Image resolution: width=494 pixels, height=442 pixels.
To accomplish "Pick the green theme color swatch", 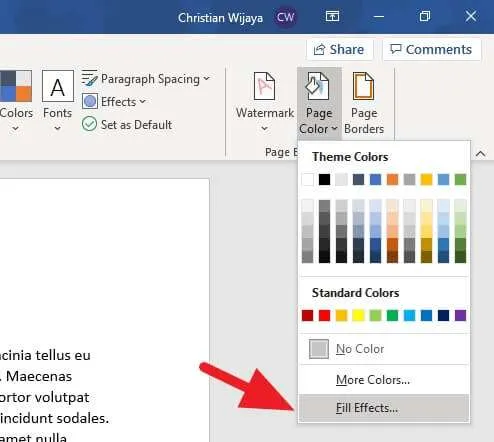I will [460, 179].
